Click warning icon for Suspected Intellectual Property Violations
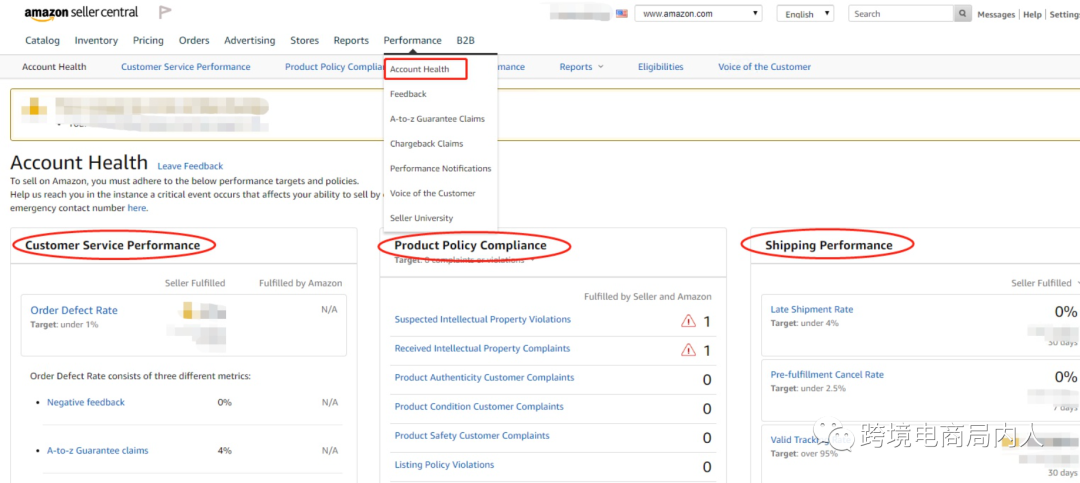The width and height of the screenshot is (1080, 483). click(688, 321)
